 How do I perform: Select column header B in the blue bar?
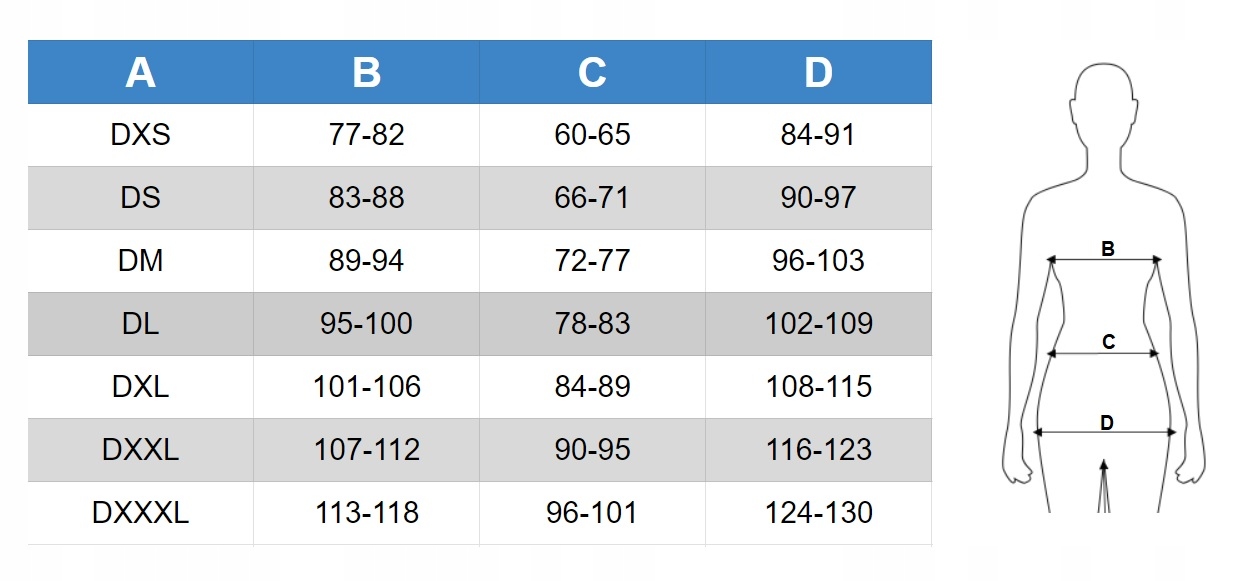(x=366, y=72)
